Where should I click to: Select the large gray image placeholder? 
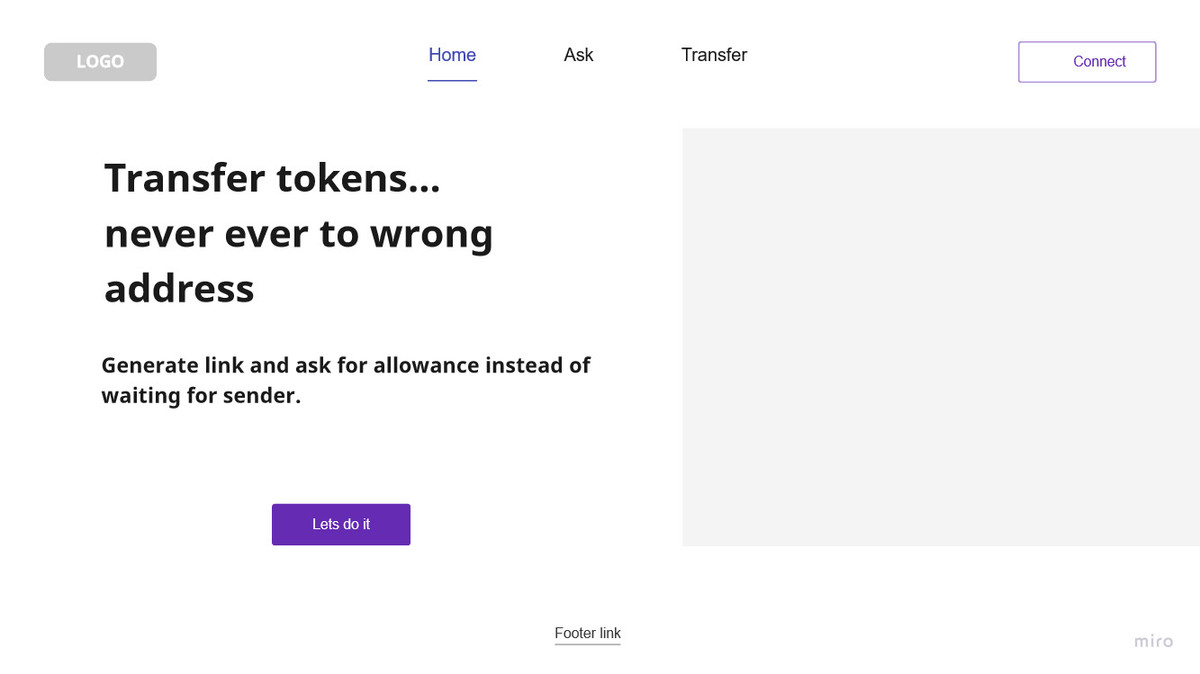(940, 337)
